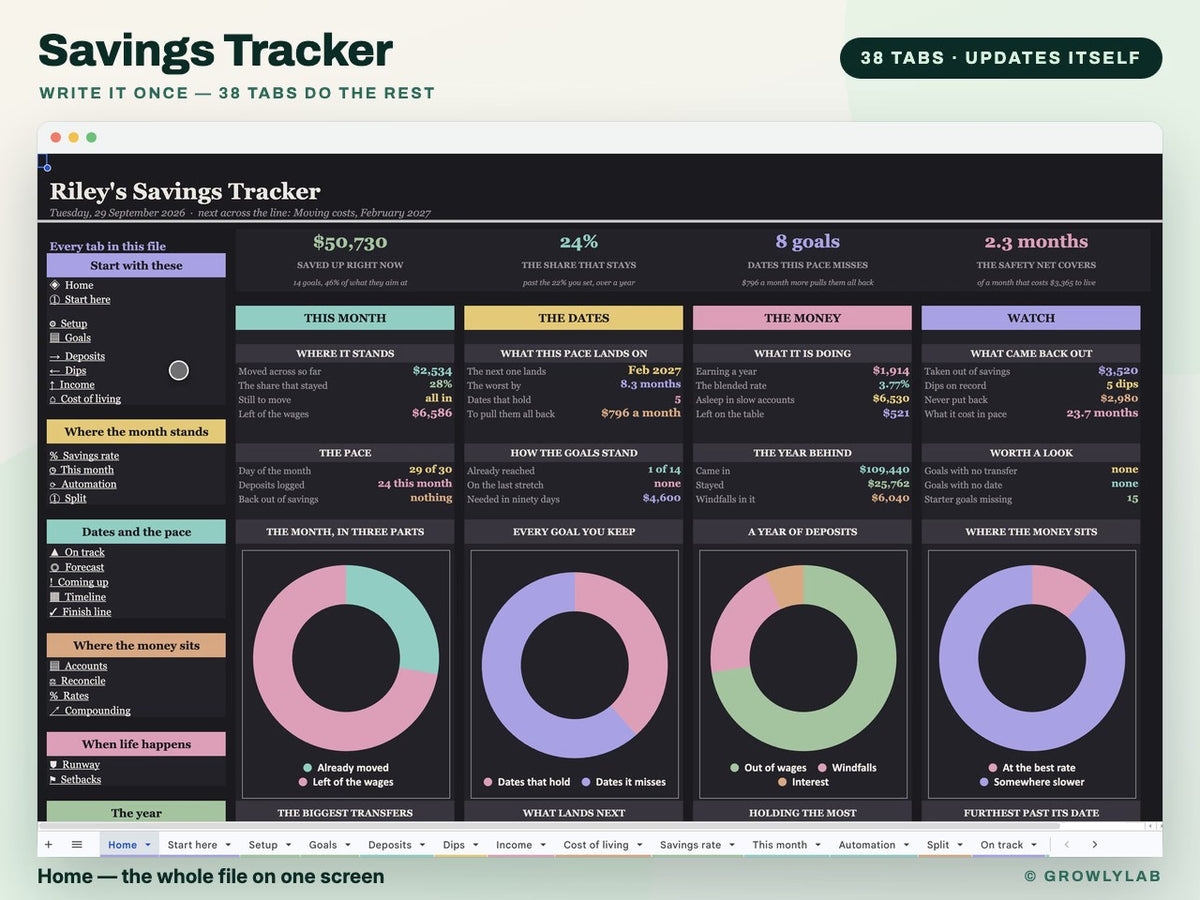
Task: Select the Riley's Savings Tracker title cell
Action: (185, 191)
